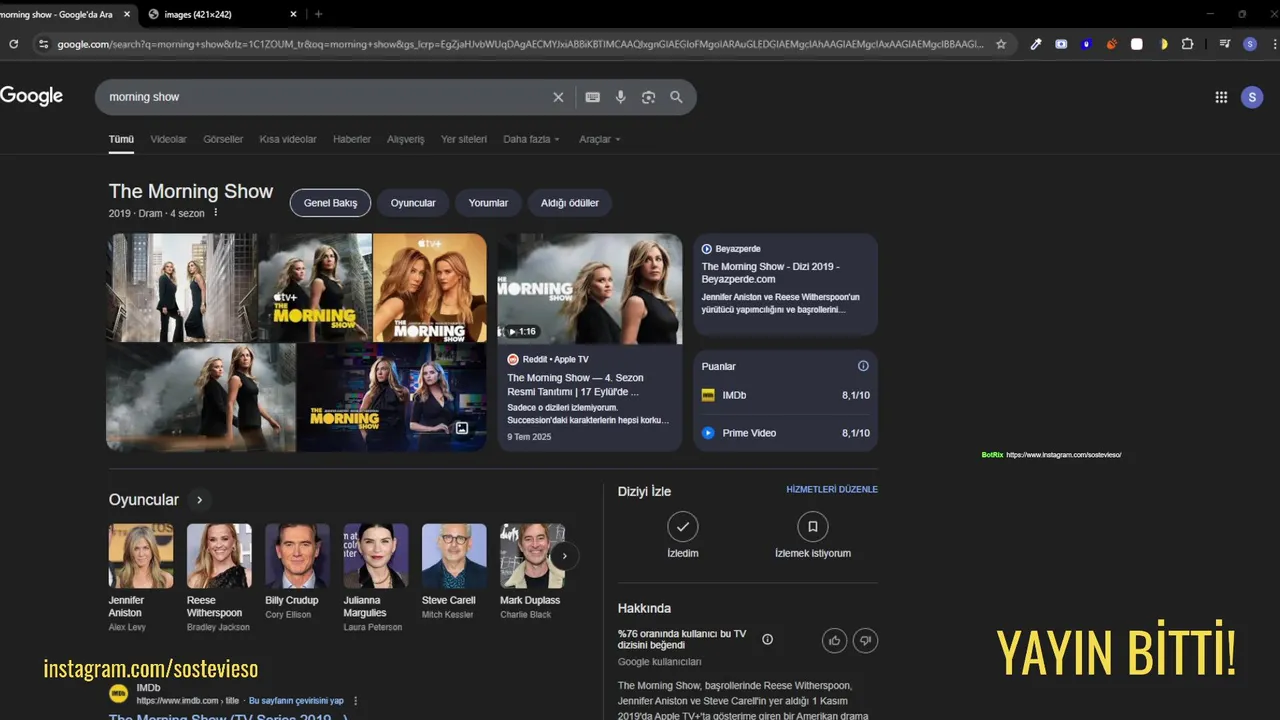The image size is (1280, 720).
Task: Open the browser extensions puzzle icon
Action: coord(1188,44)
